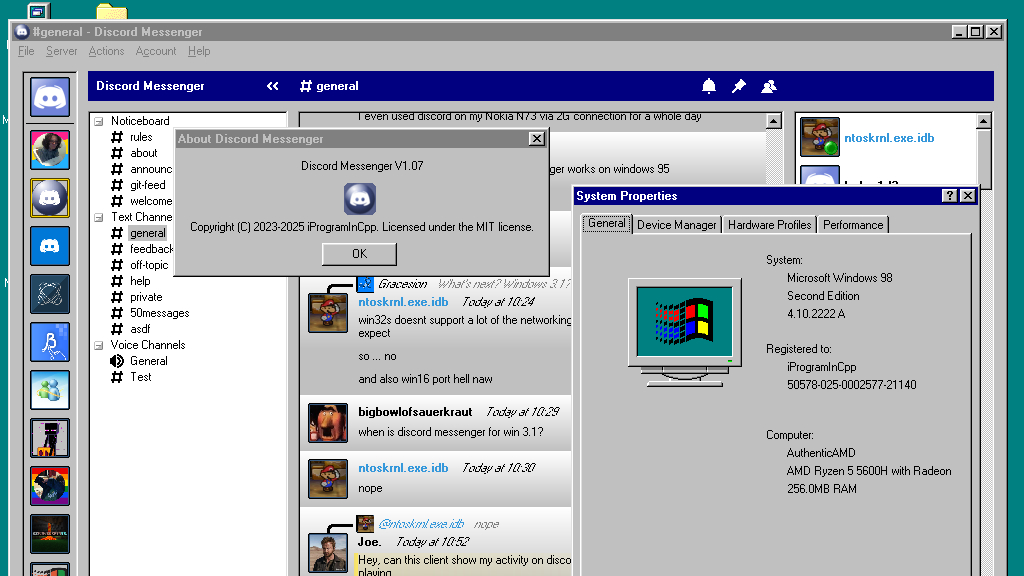
Task: Switch to the Performance tab
Action: (x=853, y=225)
